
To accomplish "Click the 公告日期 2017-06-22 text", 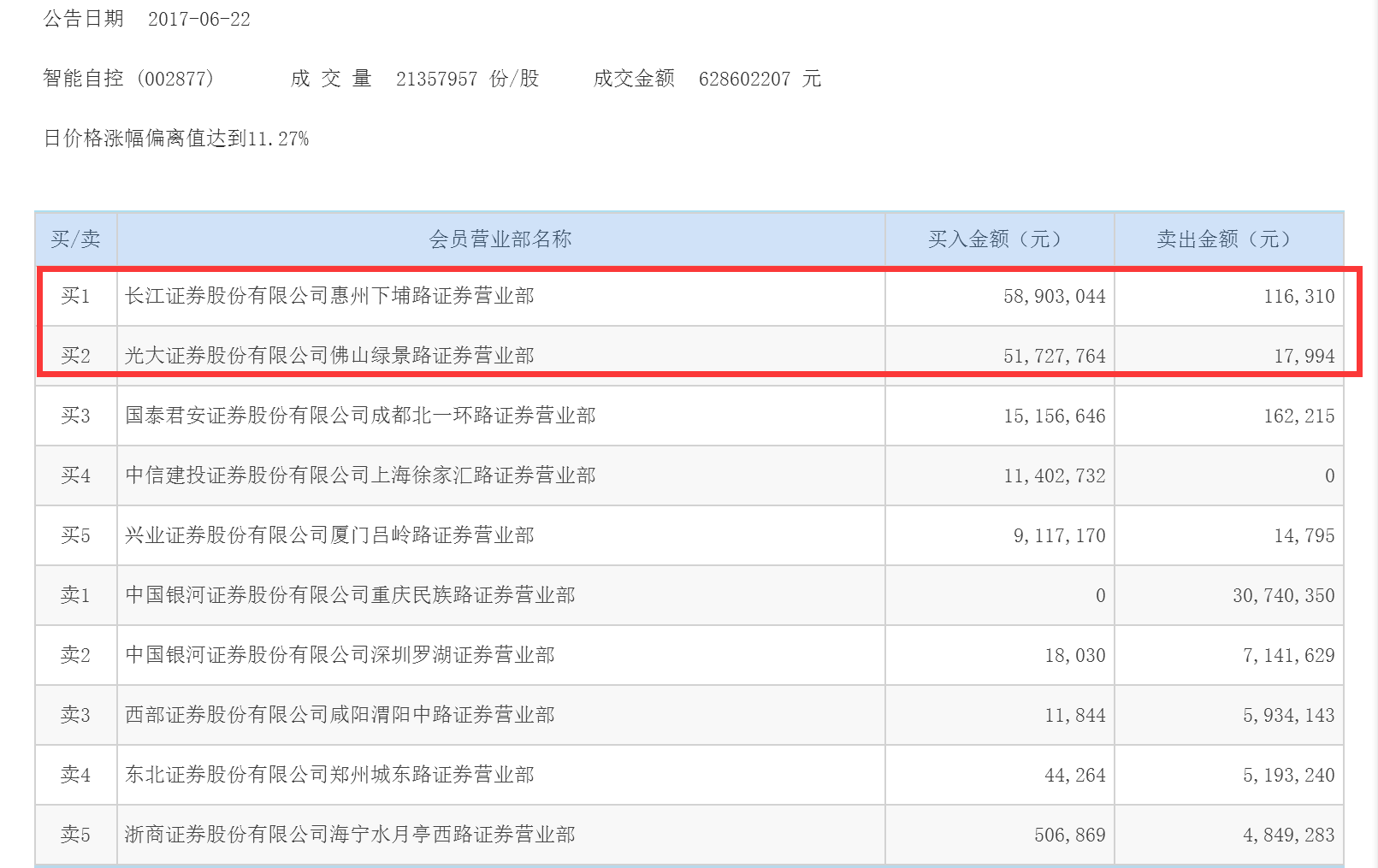I will pos(147,19).
